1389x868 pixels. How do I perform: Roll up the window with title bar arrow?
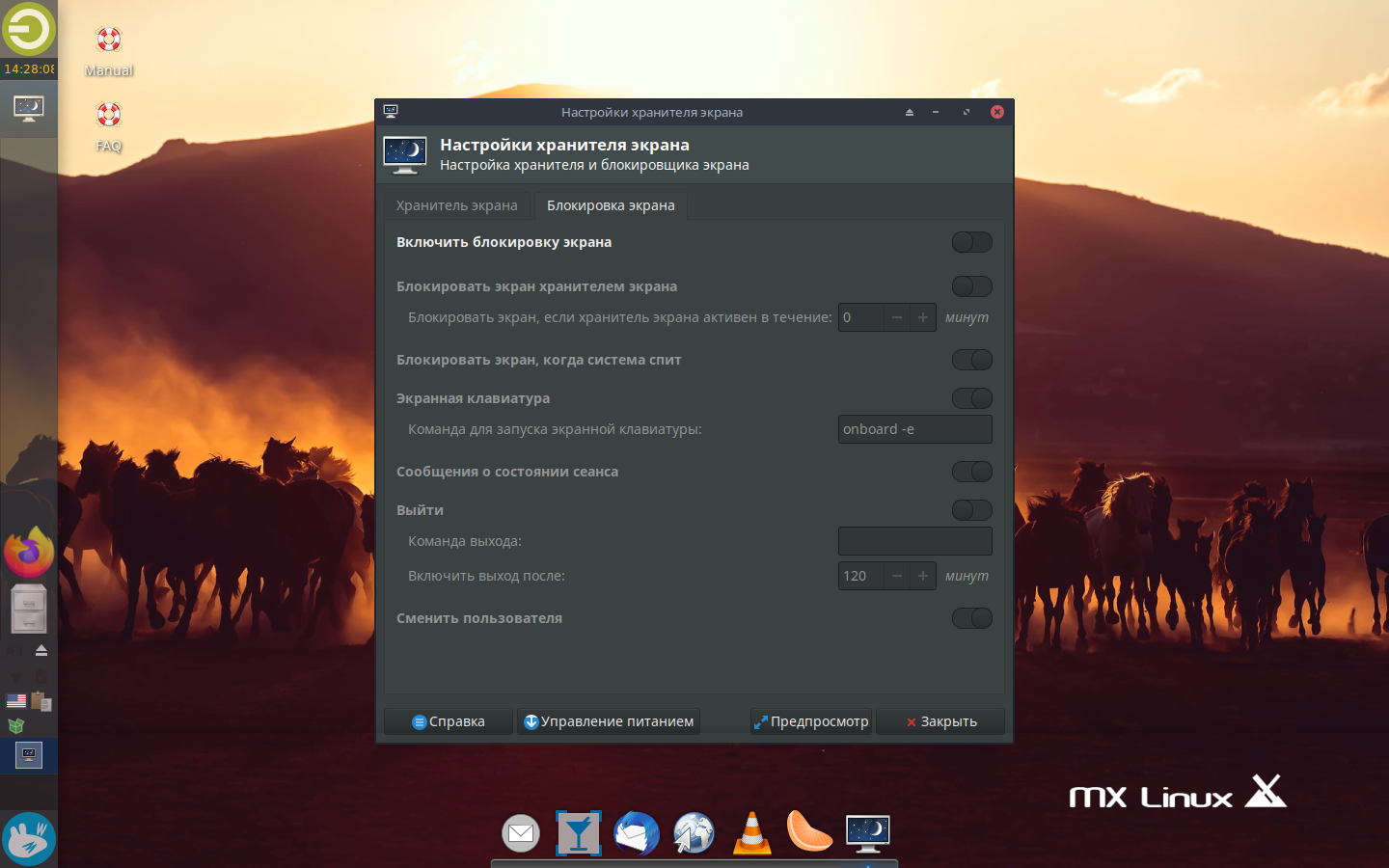[909, 113]
